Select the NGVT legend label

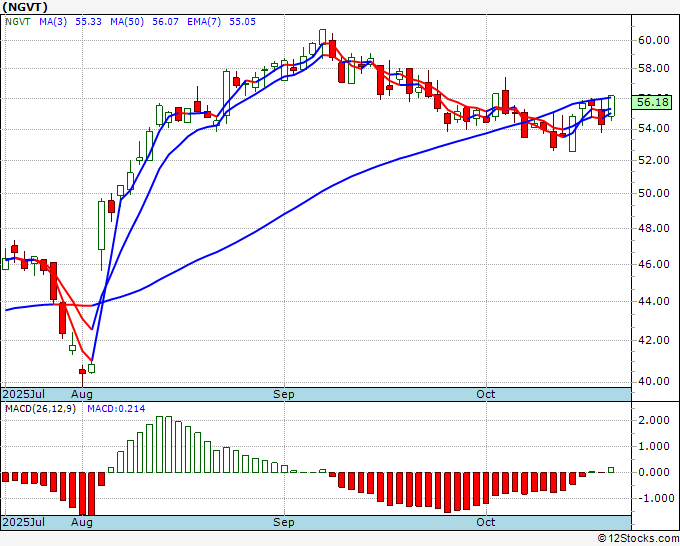point(18,22)
